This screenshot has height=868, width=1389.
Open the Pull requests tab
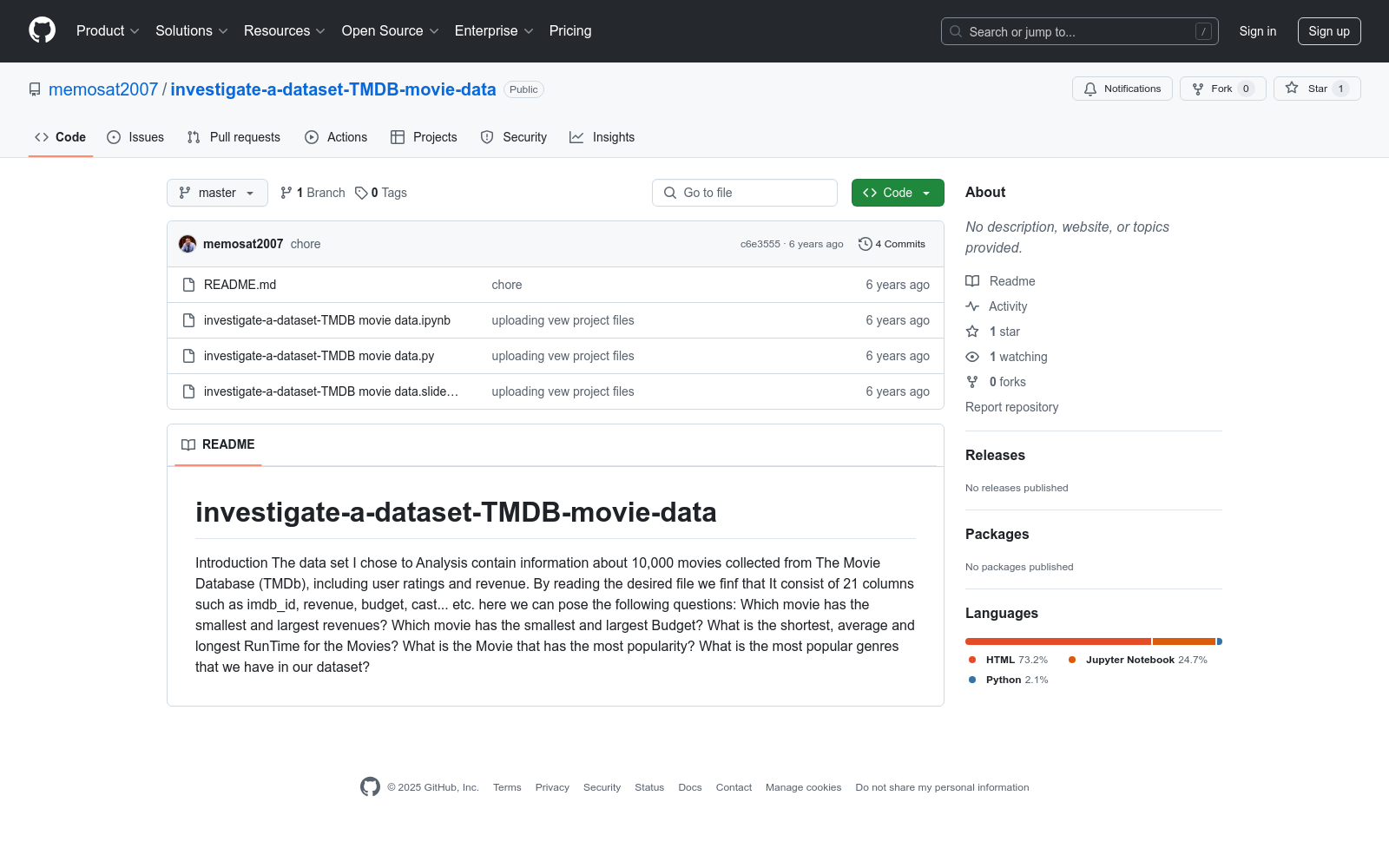234,137
